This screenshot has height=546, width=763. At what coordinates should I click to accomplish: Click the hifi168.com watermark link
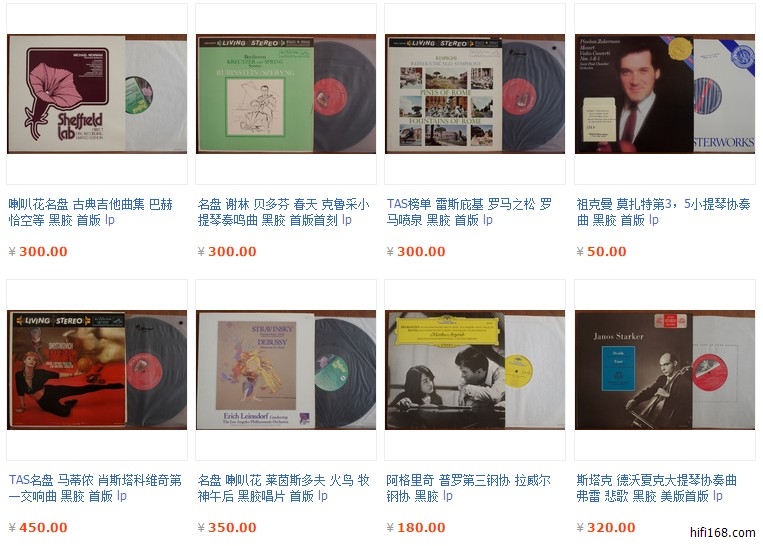tap(723, 532)
